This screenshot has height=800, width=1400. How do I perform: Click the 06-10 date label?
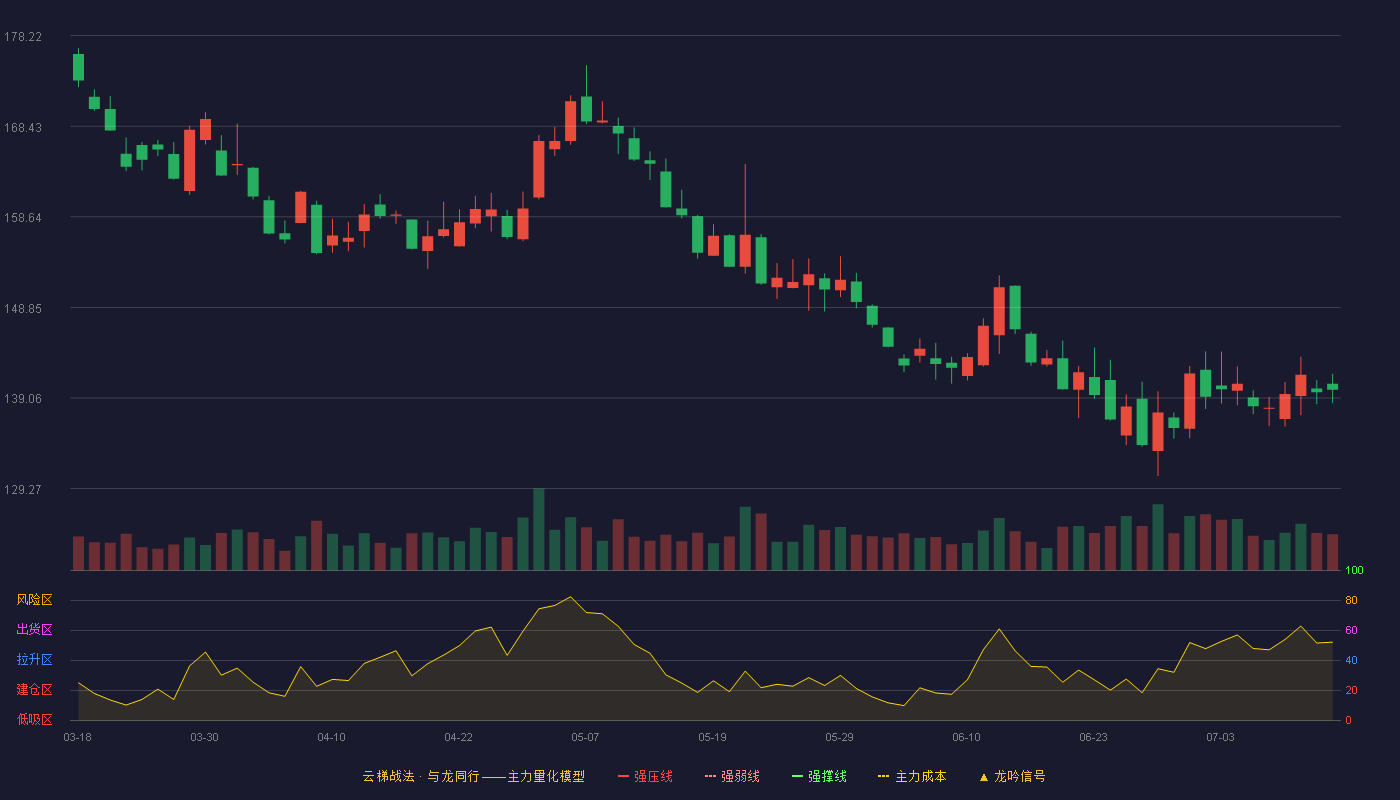tap(966, 737)
